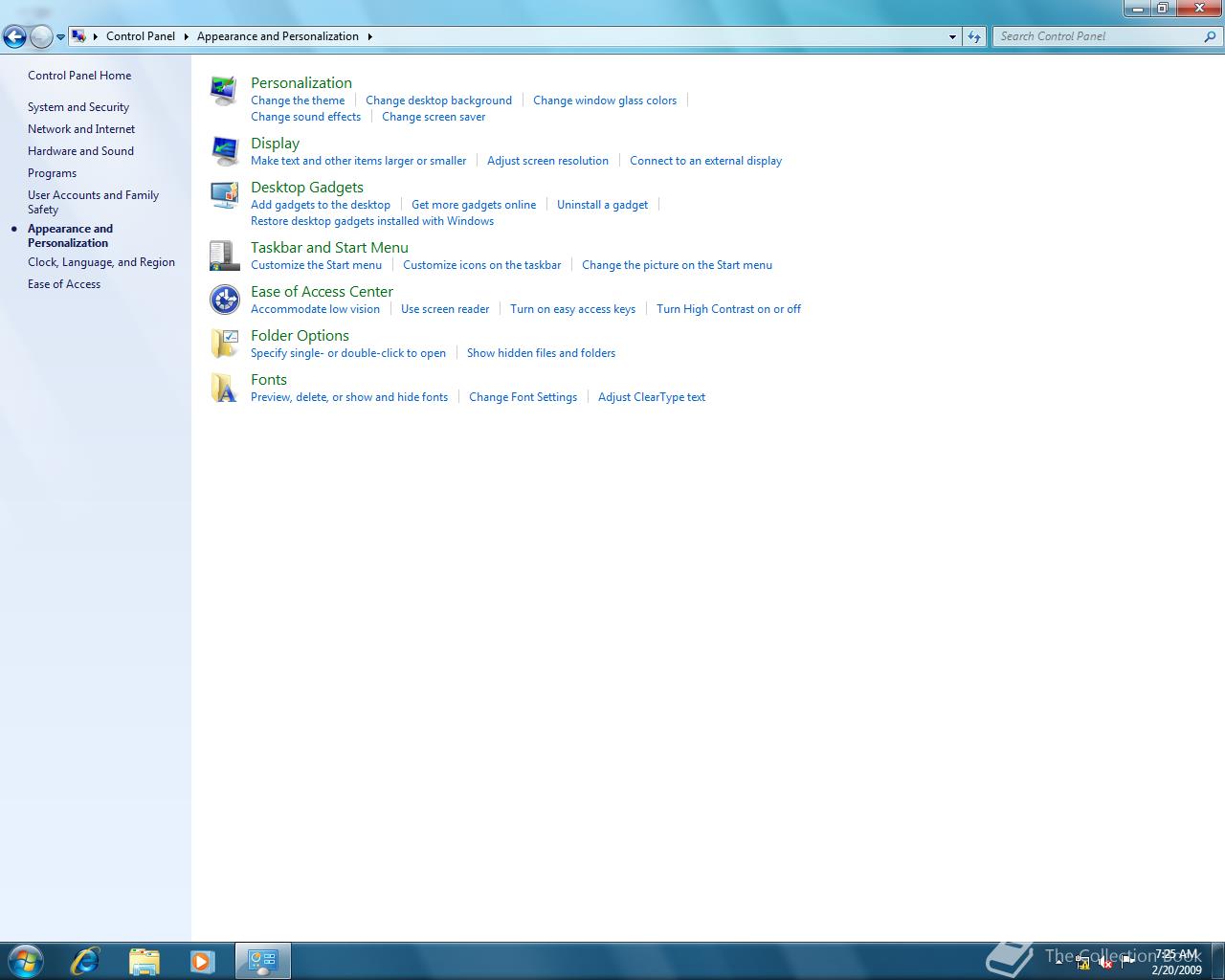The width and height of the screenshot is (1225, 980).
Task: Click the network tray icon
Action: tap(1082, 963)
